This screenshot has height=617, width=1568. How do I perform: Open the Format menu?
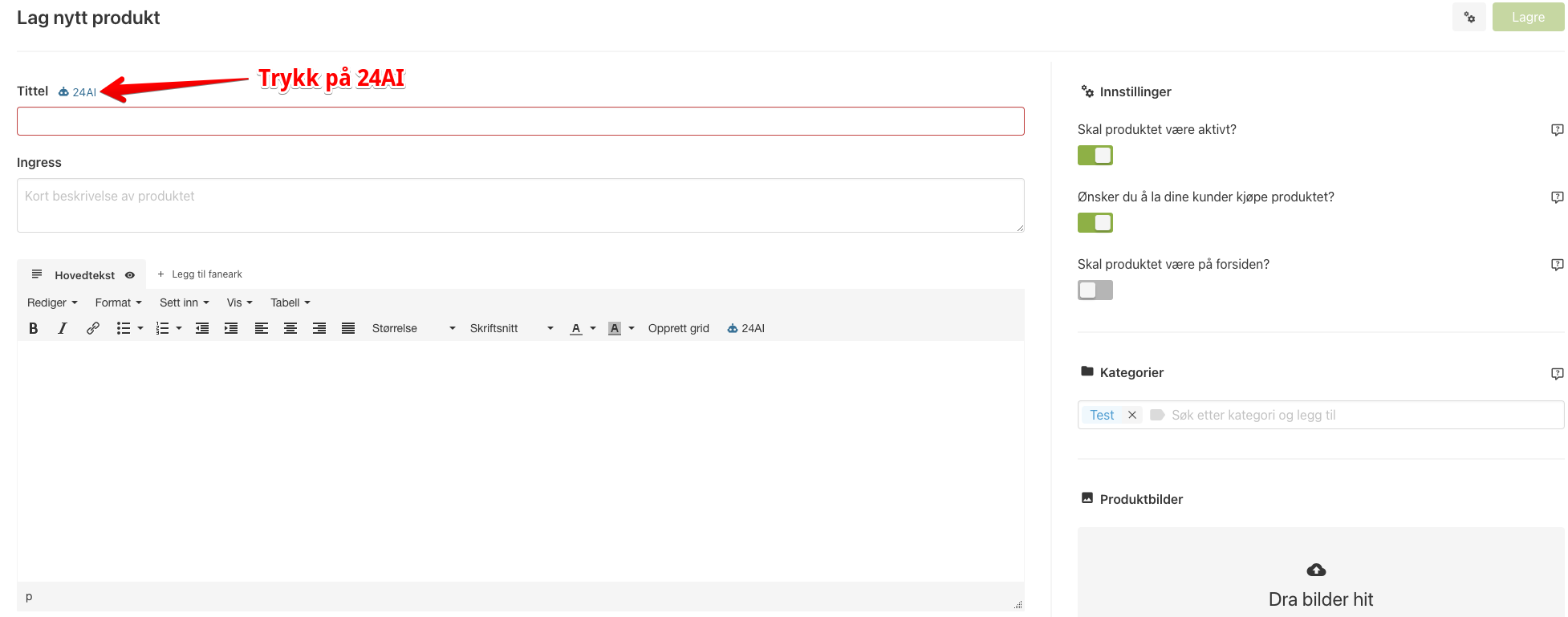click(x=118, y=302)
